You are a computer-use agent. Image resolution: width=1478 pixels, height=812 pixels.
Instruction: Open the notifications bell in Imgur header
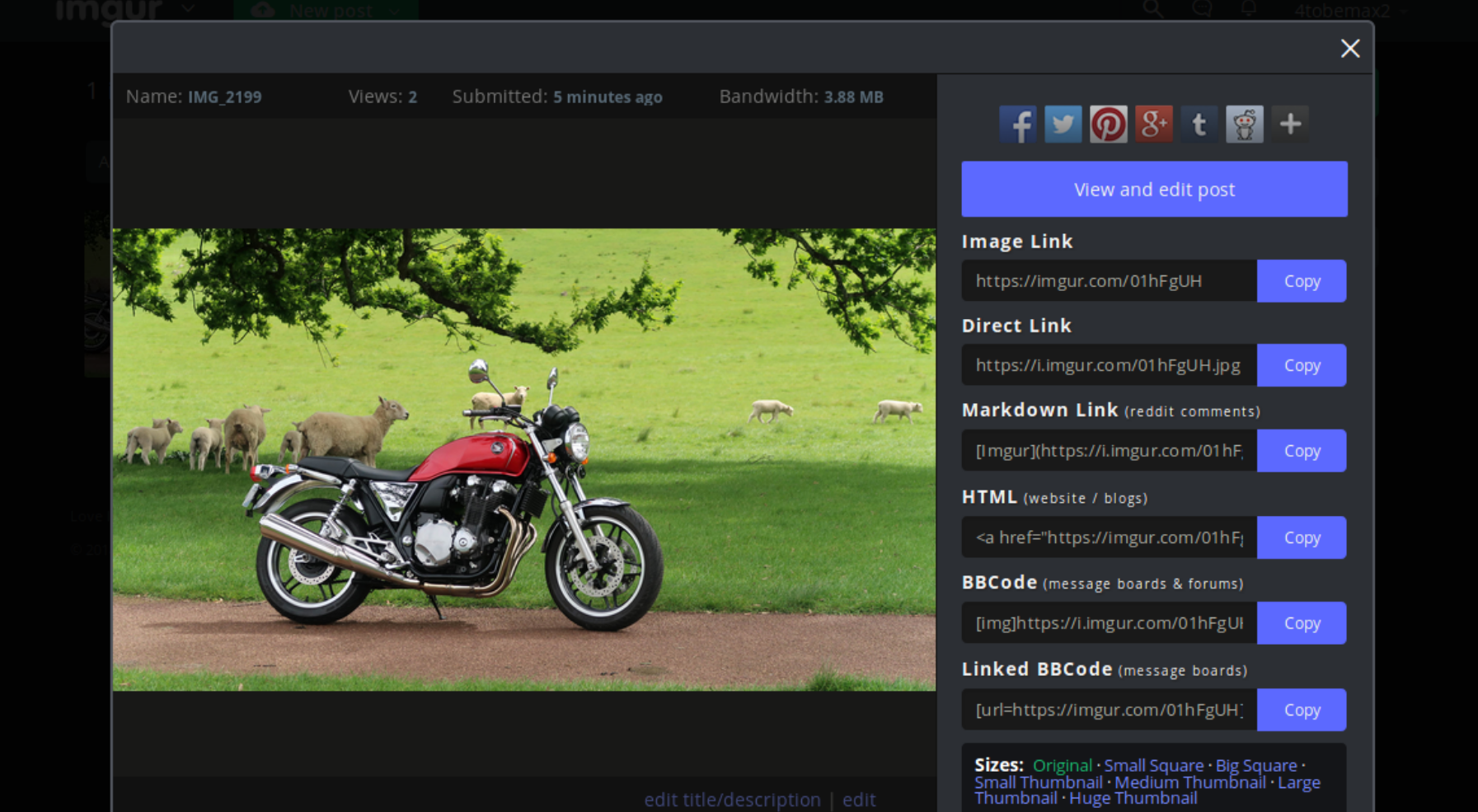1249,9
